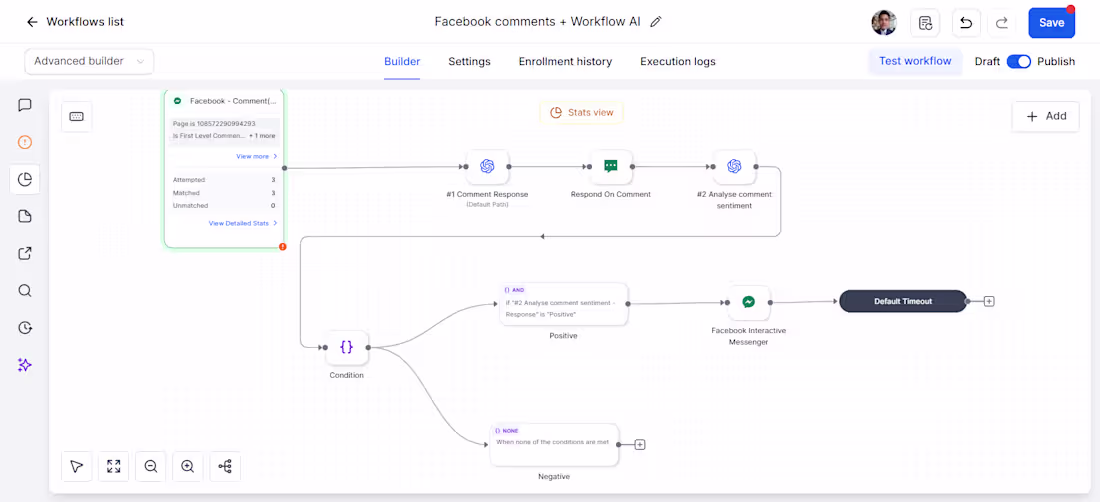The width and height of the screenshot is (1100, 502).
Task: Select the Condition node
Action: coord(347,347)
